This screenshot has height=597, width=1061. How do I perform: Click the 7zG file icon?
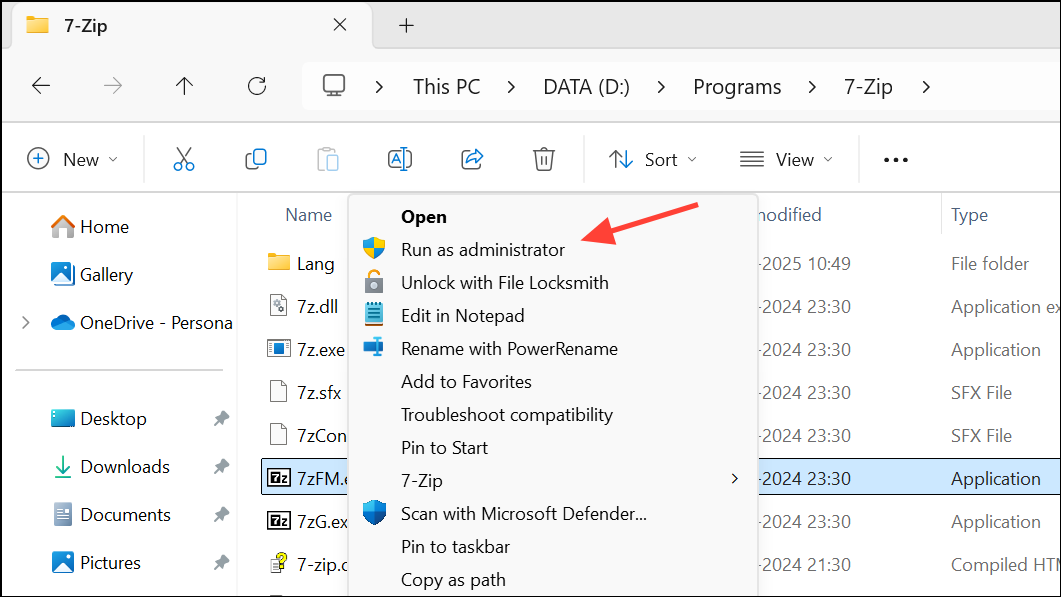tap(278, 521)
